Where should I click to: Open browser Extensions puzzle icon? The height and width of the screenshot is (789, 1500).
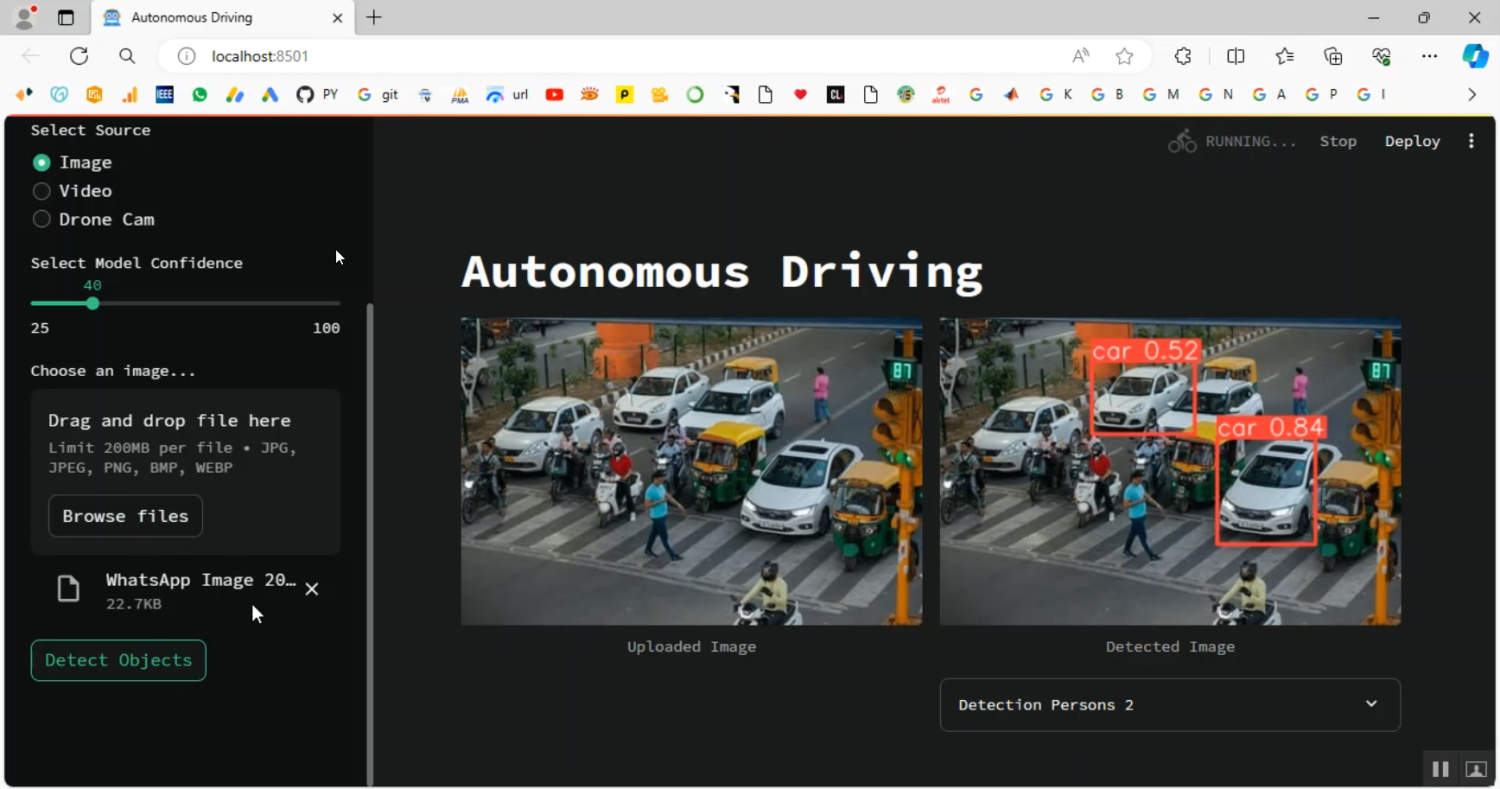[x=1183, y=57]
